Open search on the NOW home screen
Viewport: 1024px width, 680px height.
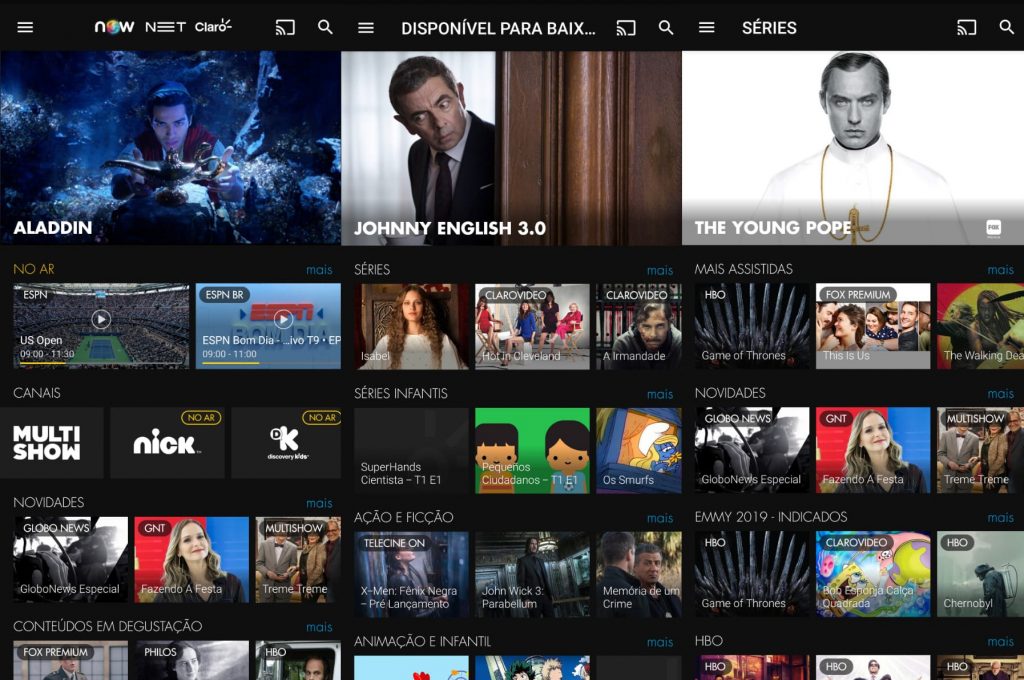[325, 27]
